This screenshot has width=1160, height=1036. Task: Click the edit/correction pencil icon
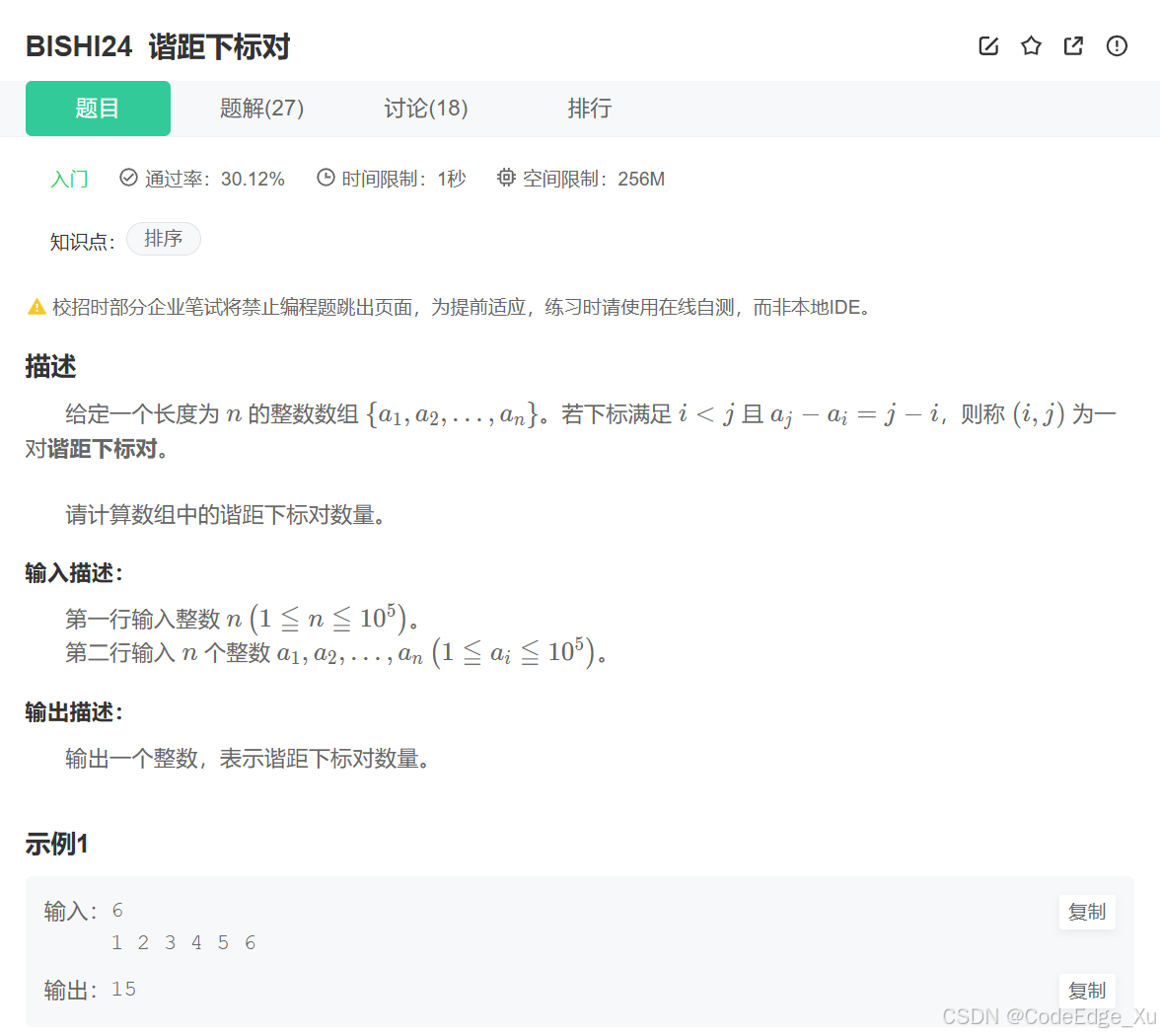tap(988, 45)
